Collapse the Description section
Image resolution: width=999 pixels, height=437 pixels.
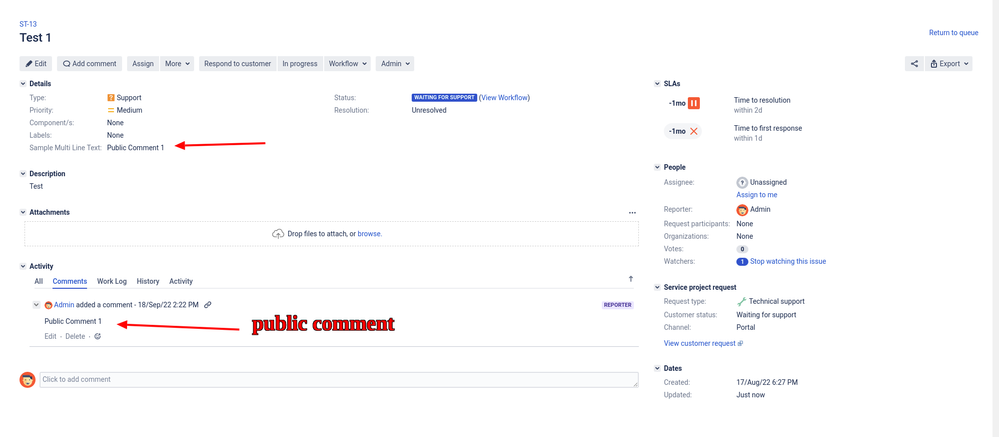[23, 173]
